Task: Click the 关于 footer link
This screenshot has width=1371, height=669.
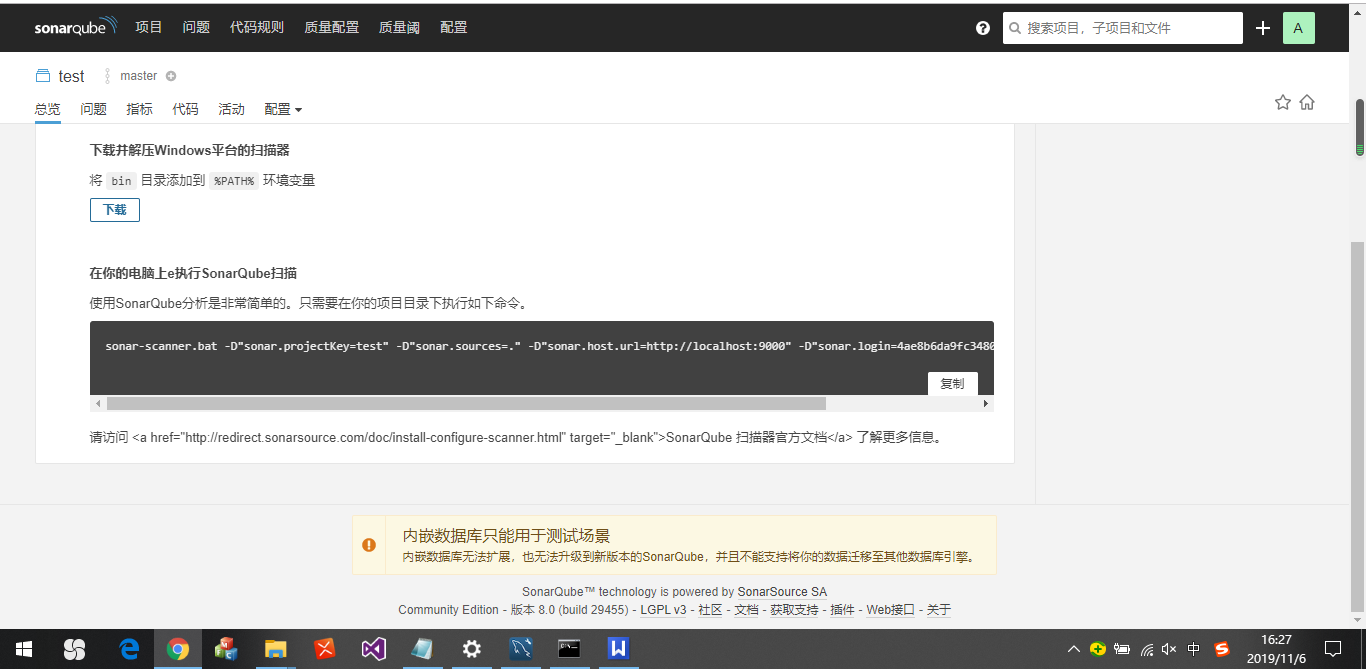Action: 938,610
